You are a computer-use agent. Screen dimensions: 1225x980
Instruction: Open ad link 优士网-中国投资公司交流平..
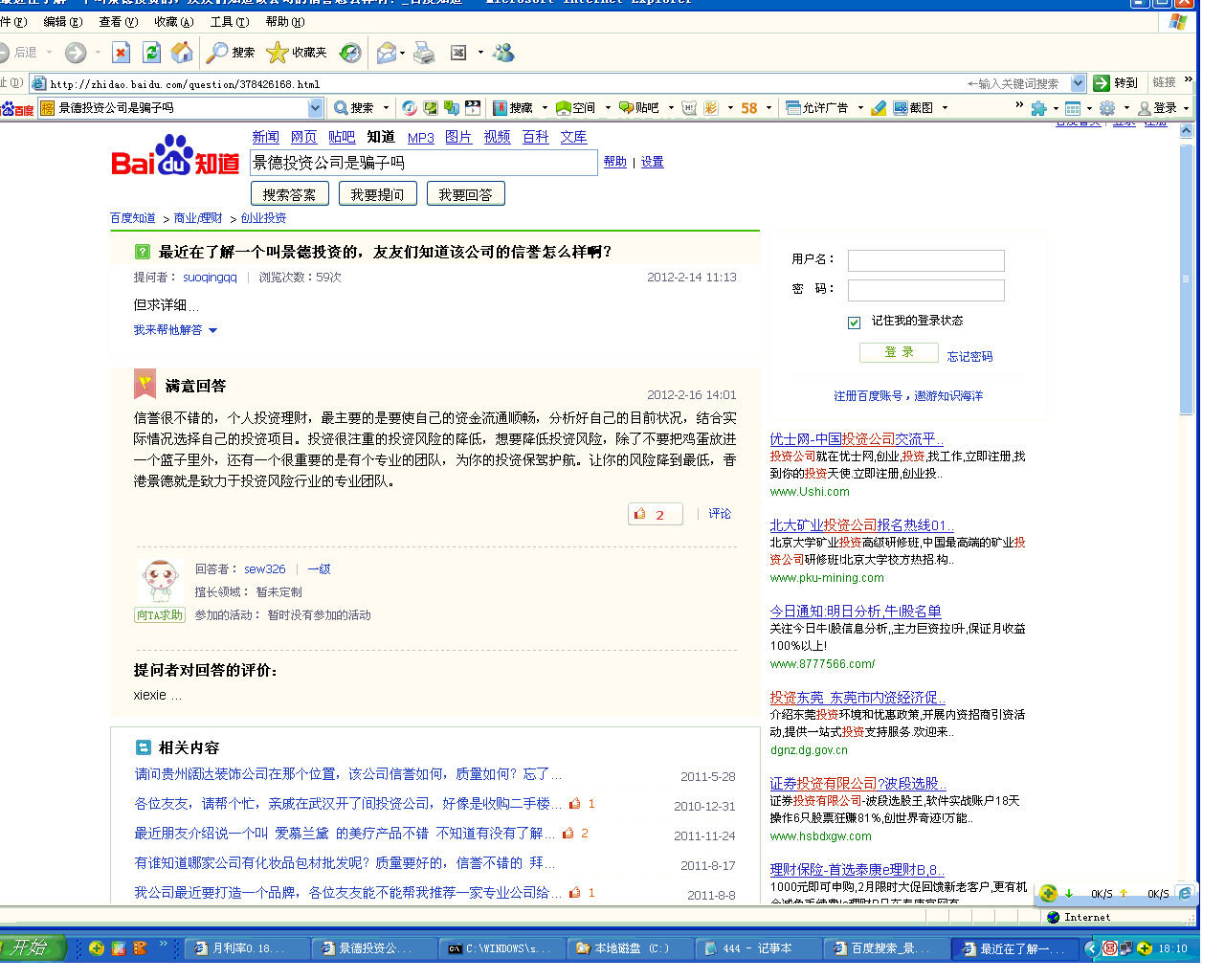click(857, 439)
